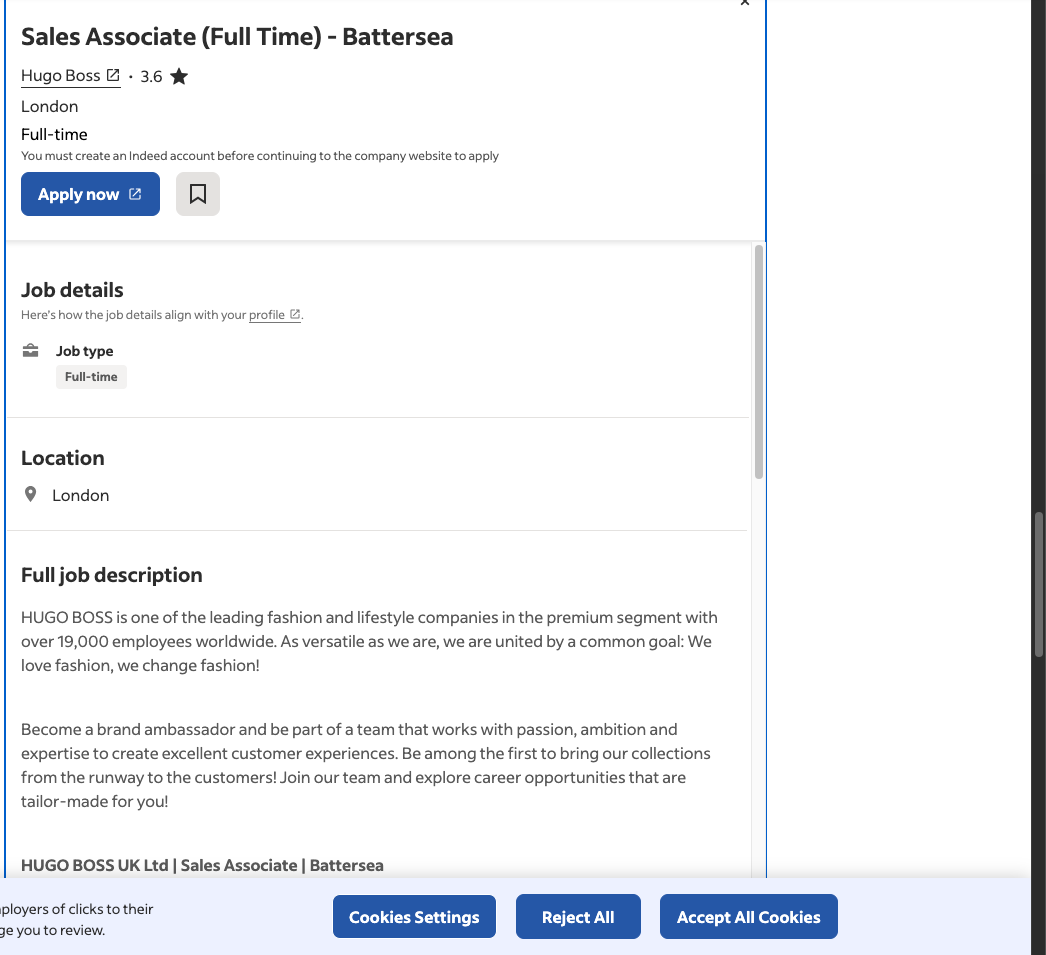Image resolution: width=1046 pixels, height=955 pixels.
Task: Open Cookies Settings
Action: 414,917
